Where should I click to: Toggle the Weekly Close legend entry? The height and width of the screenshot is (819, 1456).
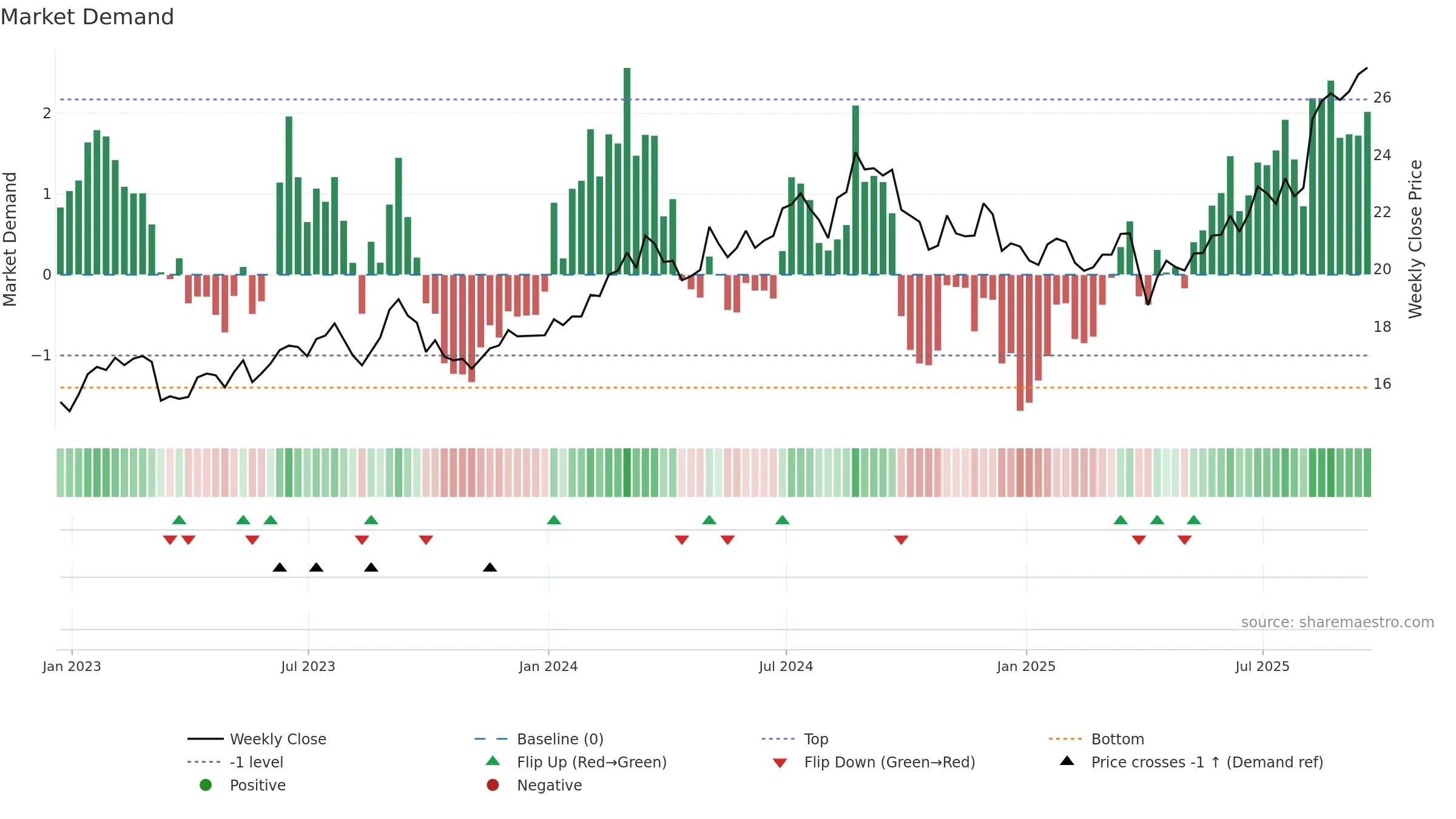pyautogui.click(x=257, y=739)
